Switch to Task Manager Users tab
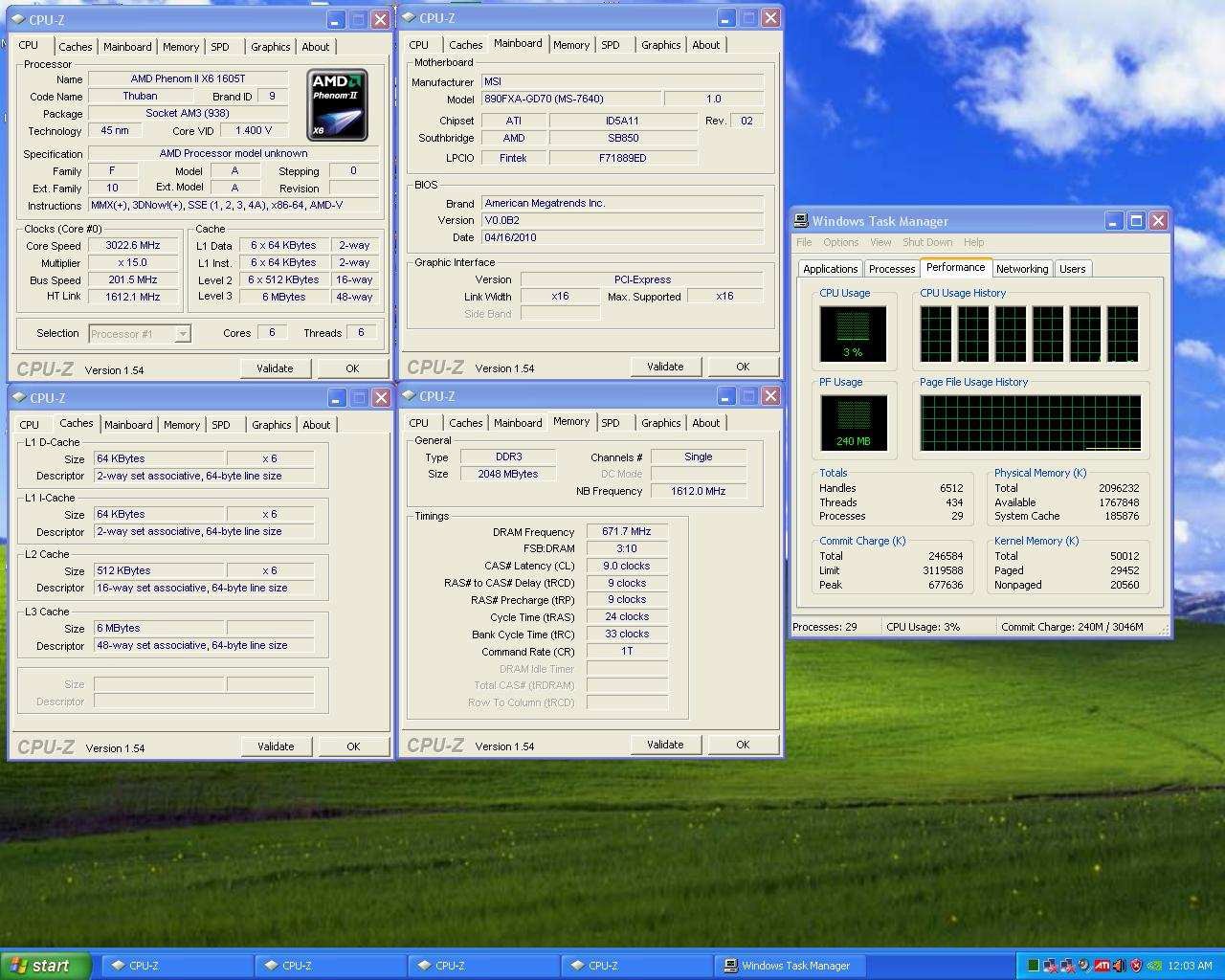This screenshot has height=980, width=1225. tap(1072, 269)
